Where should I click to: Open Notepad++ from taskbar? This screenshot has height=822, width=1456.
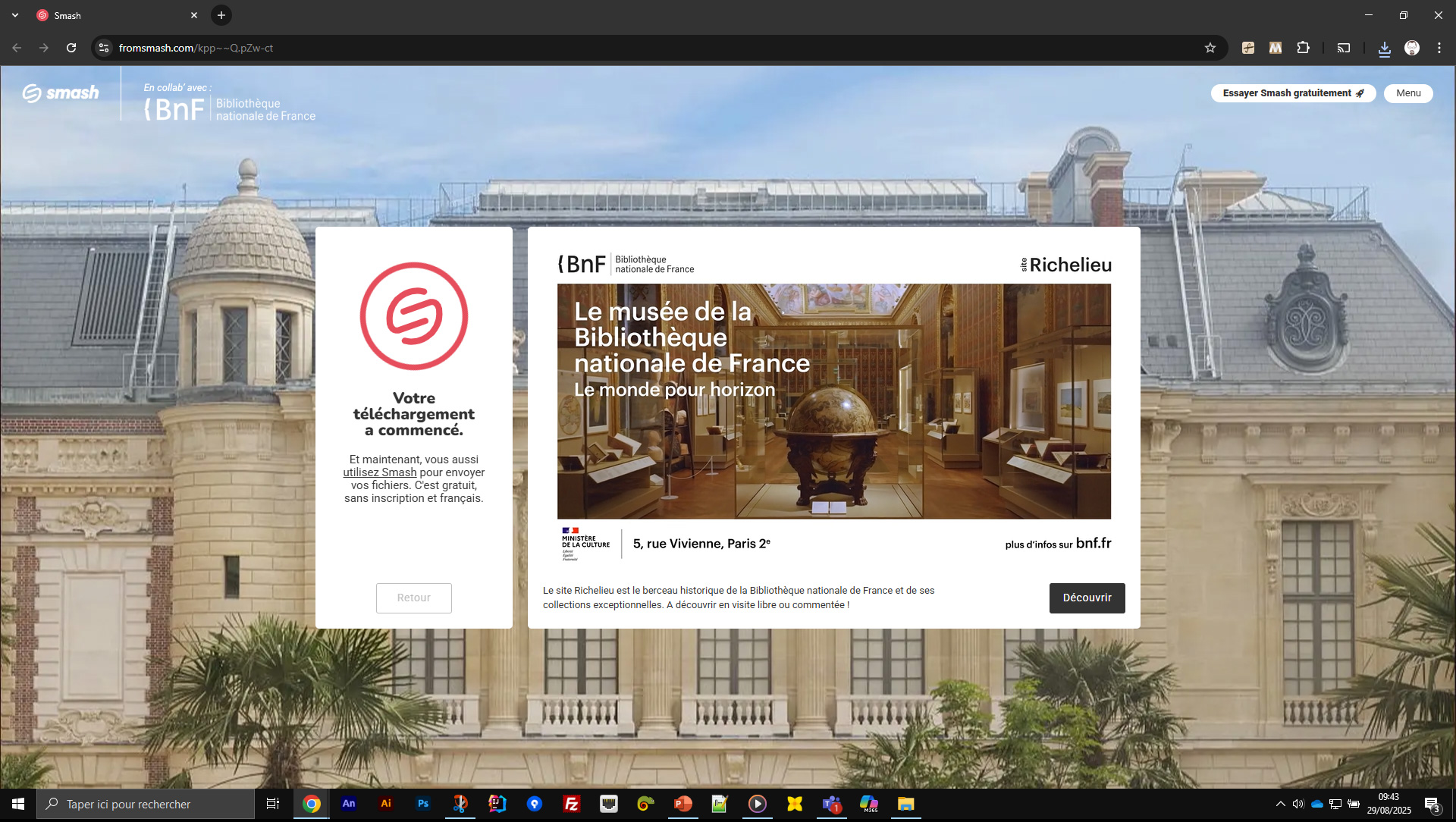click(720, 804)
